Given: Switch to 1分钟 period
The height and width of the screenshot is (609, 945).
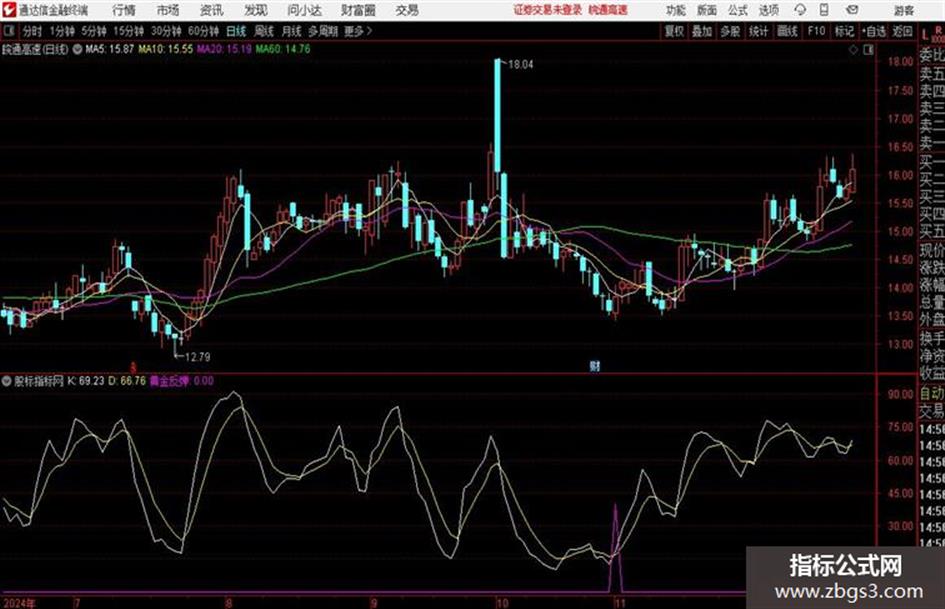Looking at the screenshot, I should tap(61, 31).
